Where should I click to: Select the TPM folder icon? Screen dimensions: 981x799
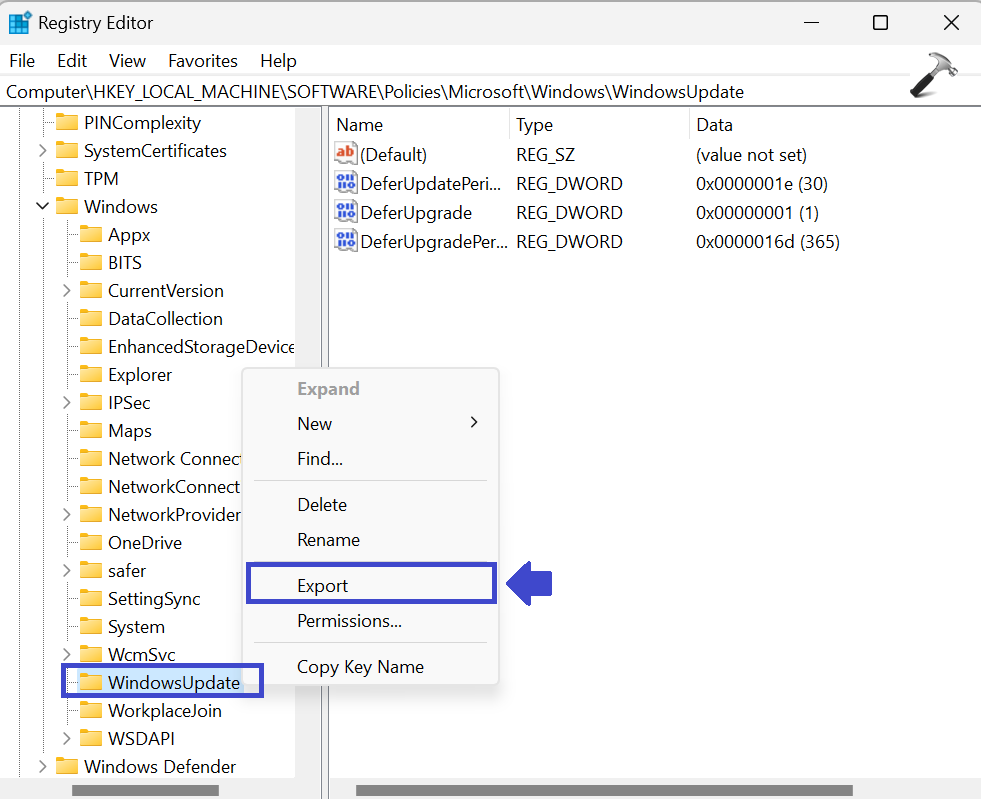pyautogui.click(x=67, y=179)
